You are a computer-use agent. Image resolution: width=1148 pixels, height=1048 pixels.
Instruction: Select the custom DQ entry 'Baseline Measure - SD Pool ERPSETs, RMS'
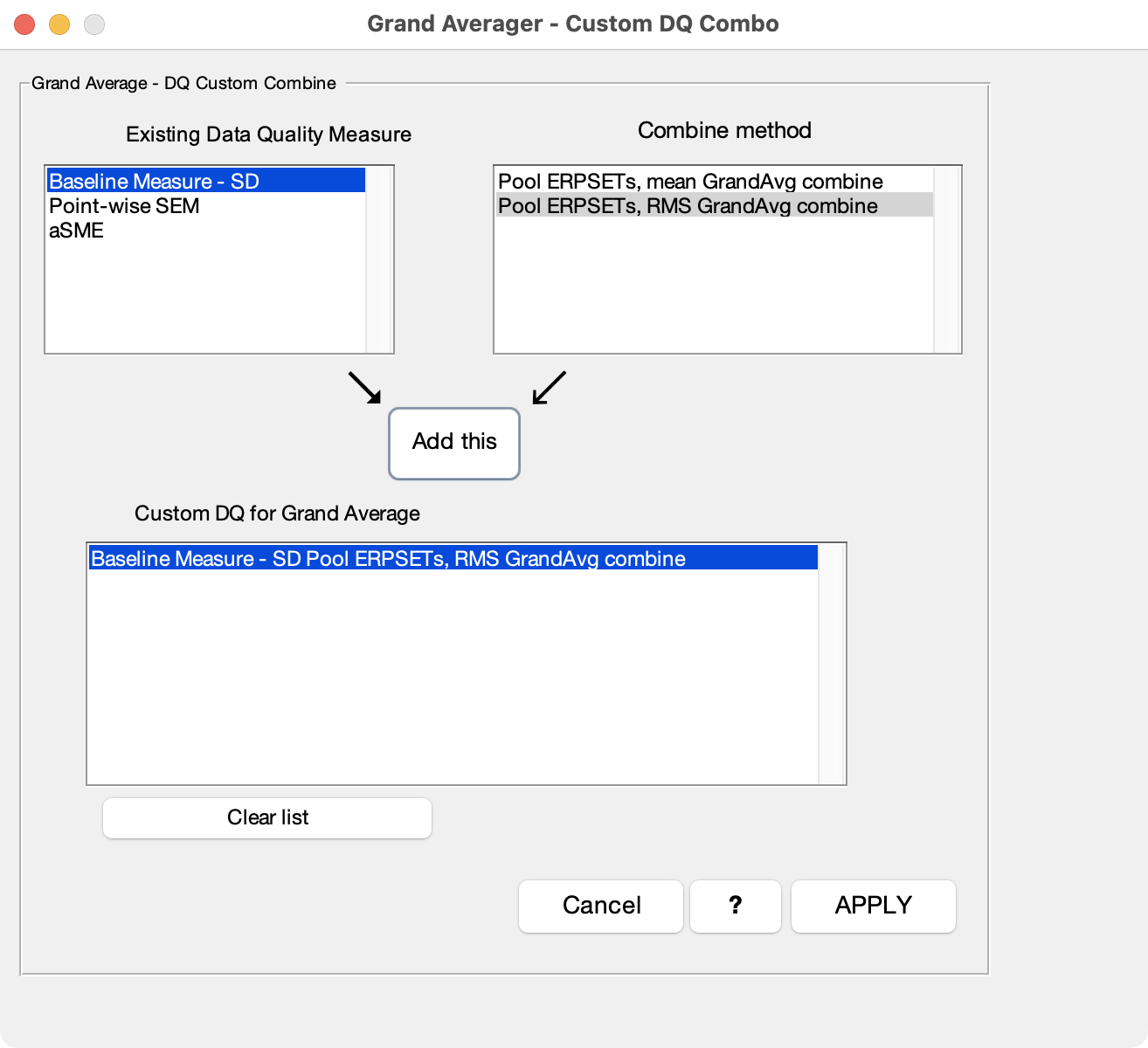click(453, 558)
